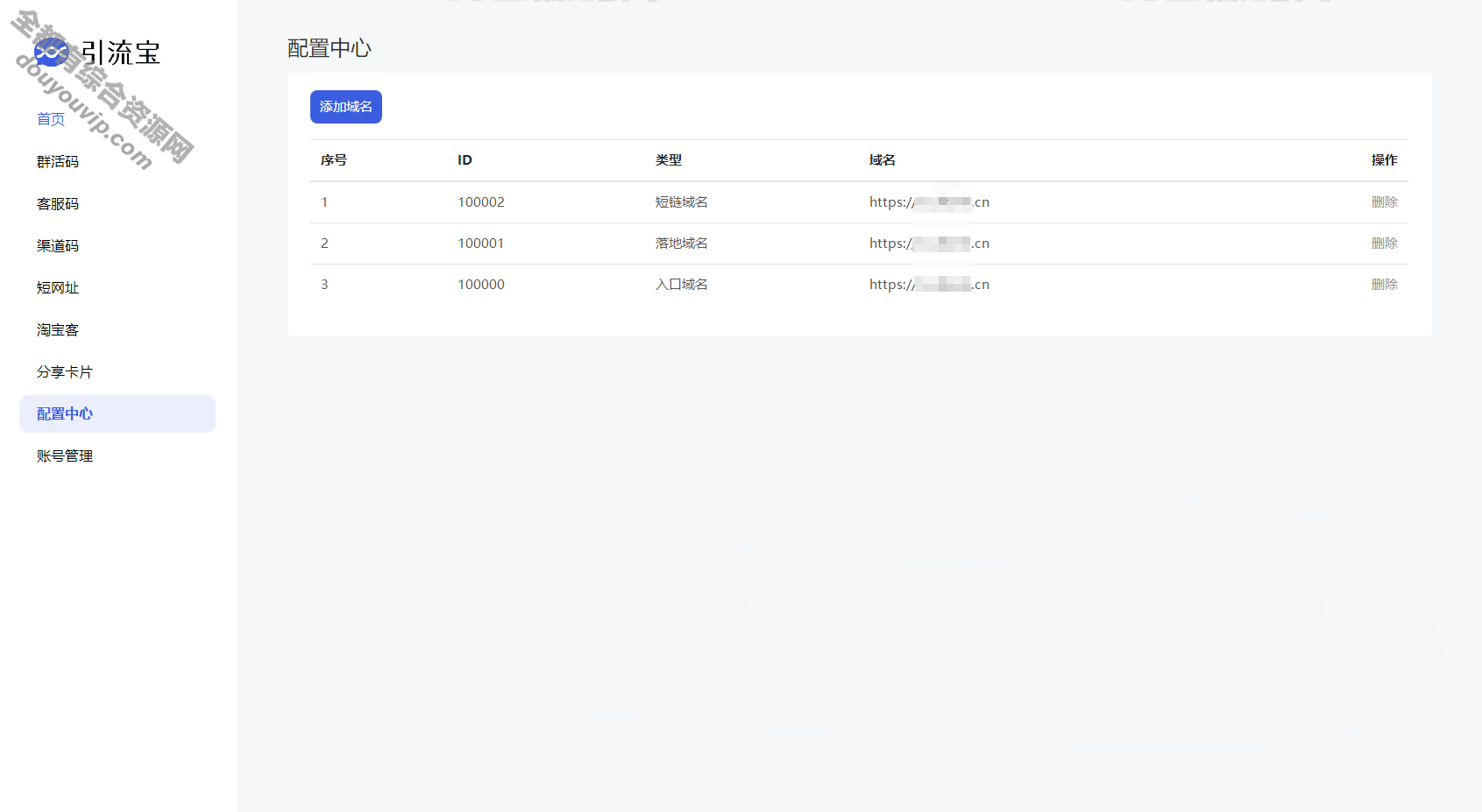
Task: Click the domain URL in row 100000
Action: 929,285
